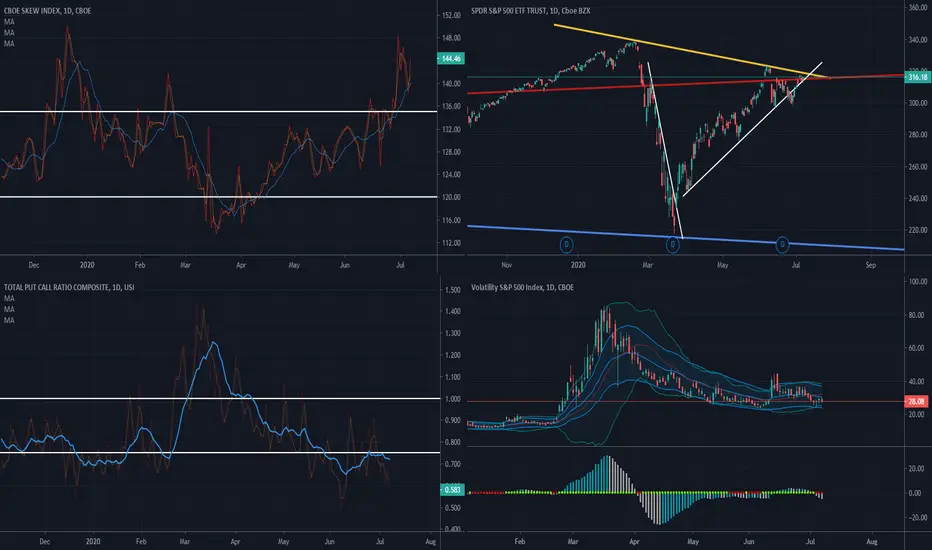Select the white horizontal line at 1.000 put call ratio
Viewport: 932px width, 550px height.
[220, 398]
